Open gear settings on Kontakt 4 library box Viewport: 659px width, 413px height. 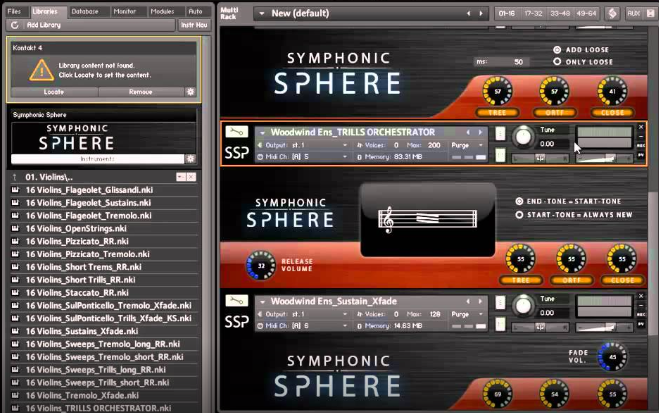coord(190,92)
